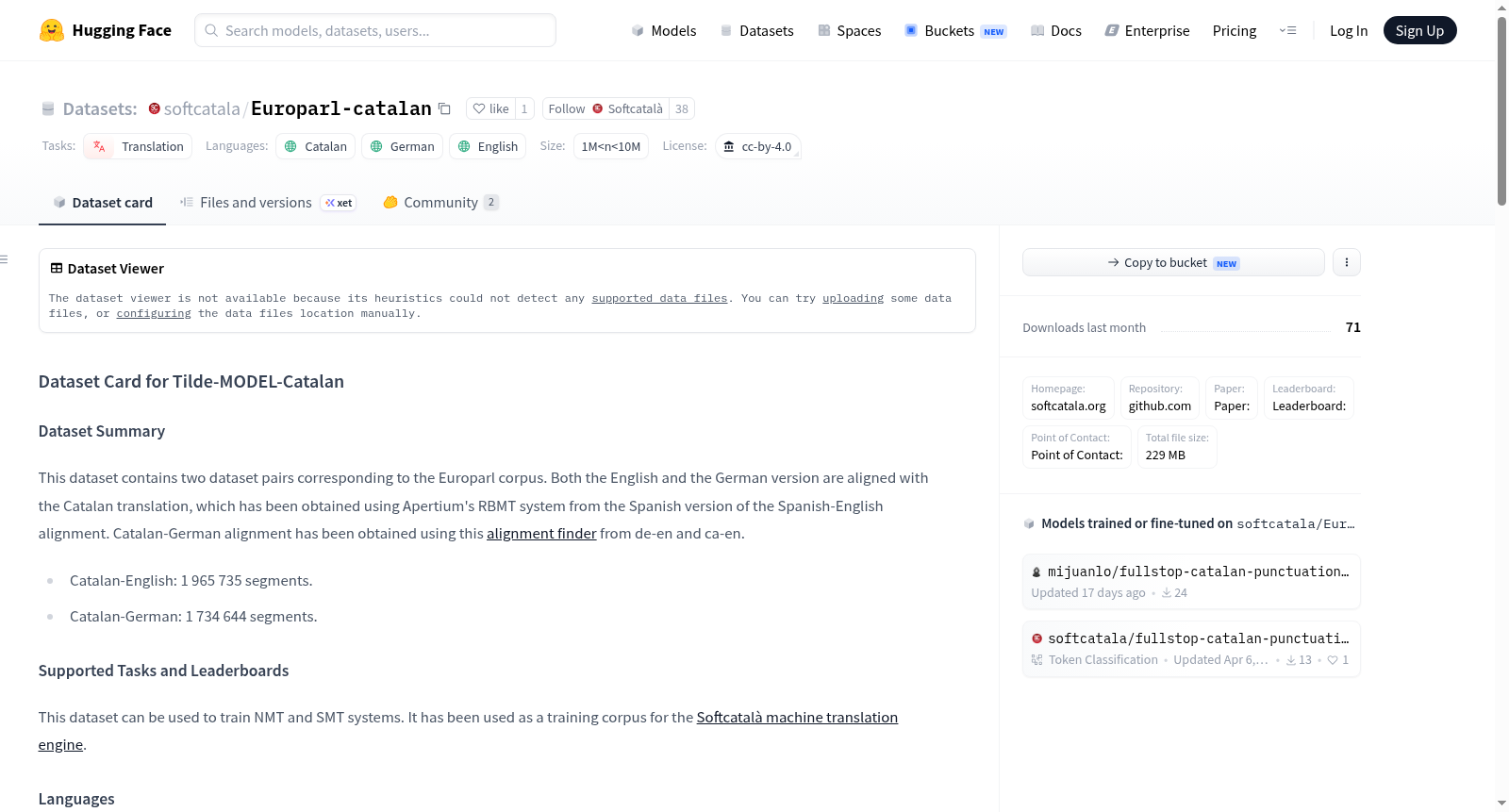Select the Translation task tag
This screenshot has height=812, width=1509.
pos(138,146)
